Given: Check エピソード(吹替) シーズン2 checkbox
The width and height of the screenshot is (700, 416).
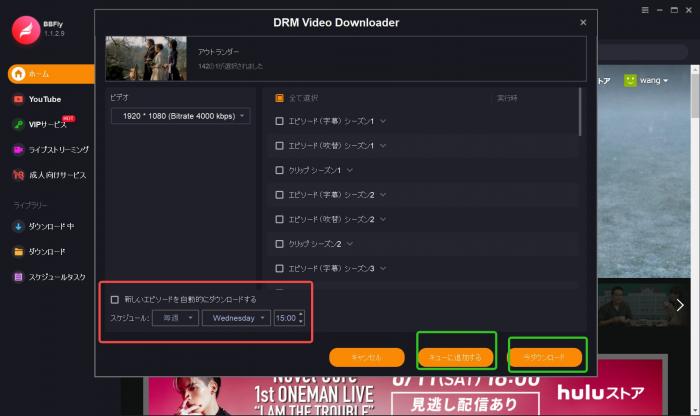Looking at the screenshot, I should point(279,219).
